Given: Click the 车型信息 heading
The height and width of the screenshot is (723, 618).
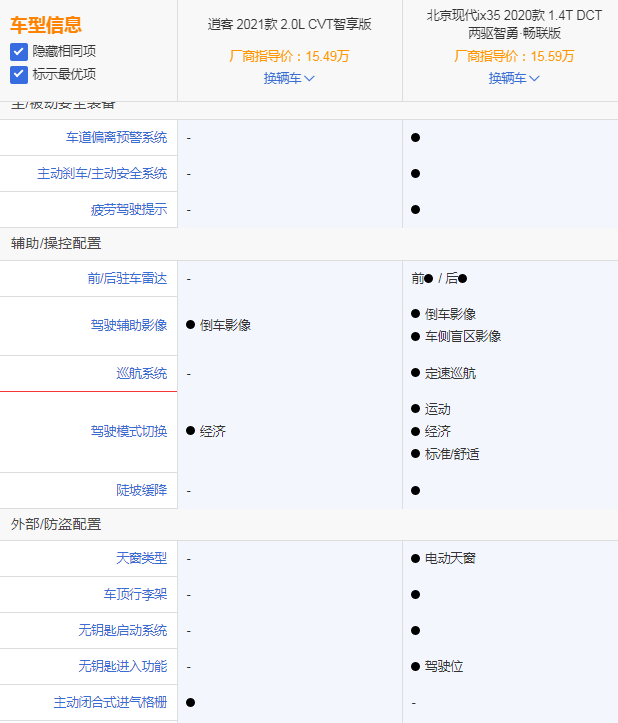Looking at the screenshot, I should [46, 25].
